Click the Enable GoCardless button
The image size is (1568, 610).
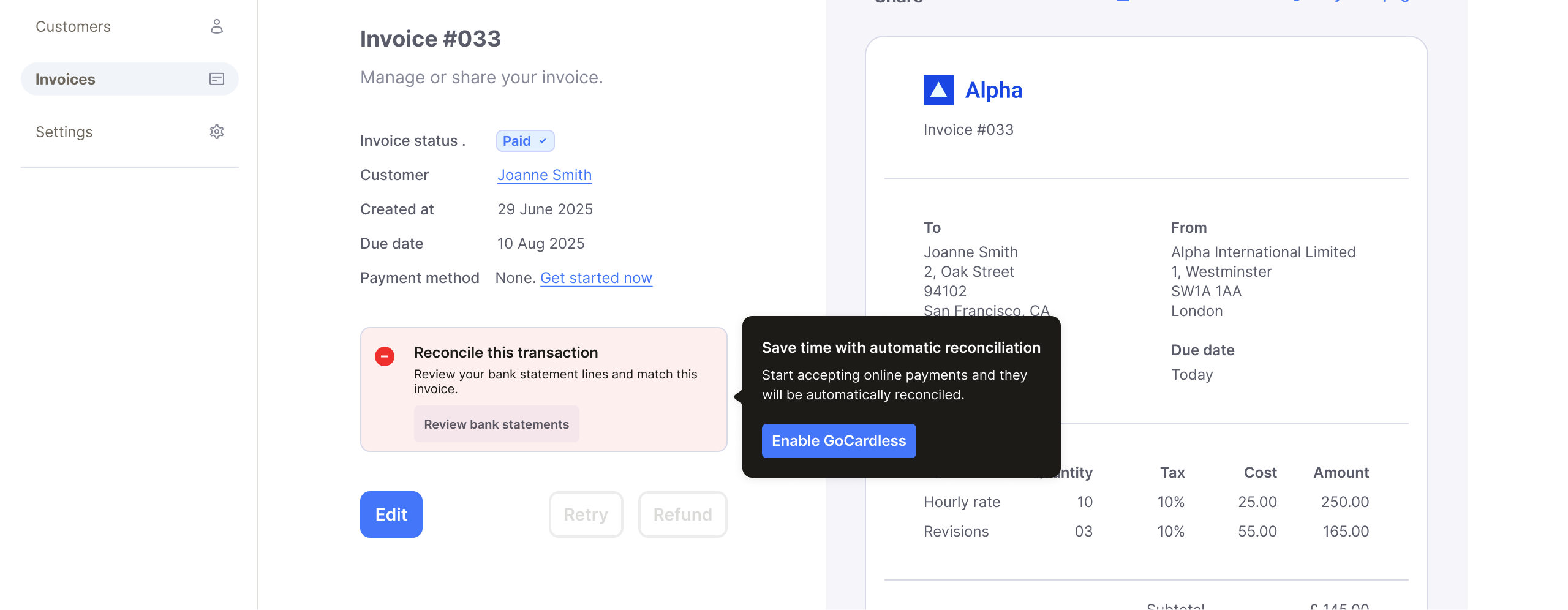839,441
